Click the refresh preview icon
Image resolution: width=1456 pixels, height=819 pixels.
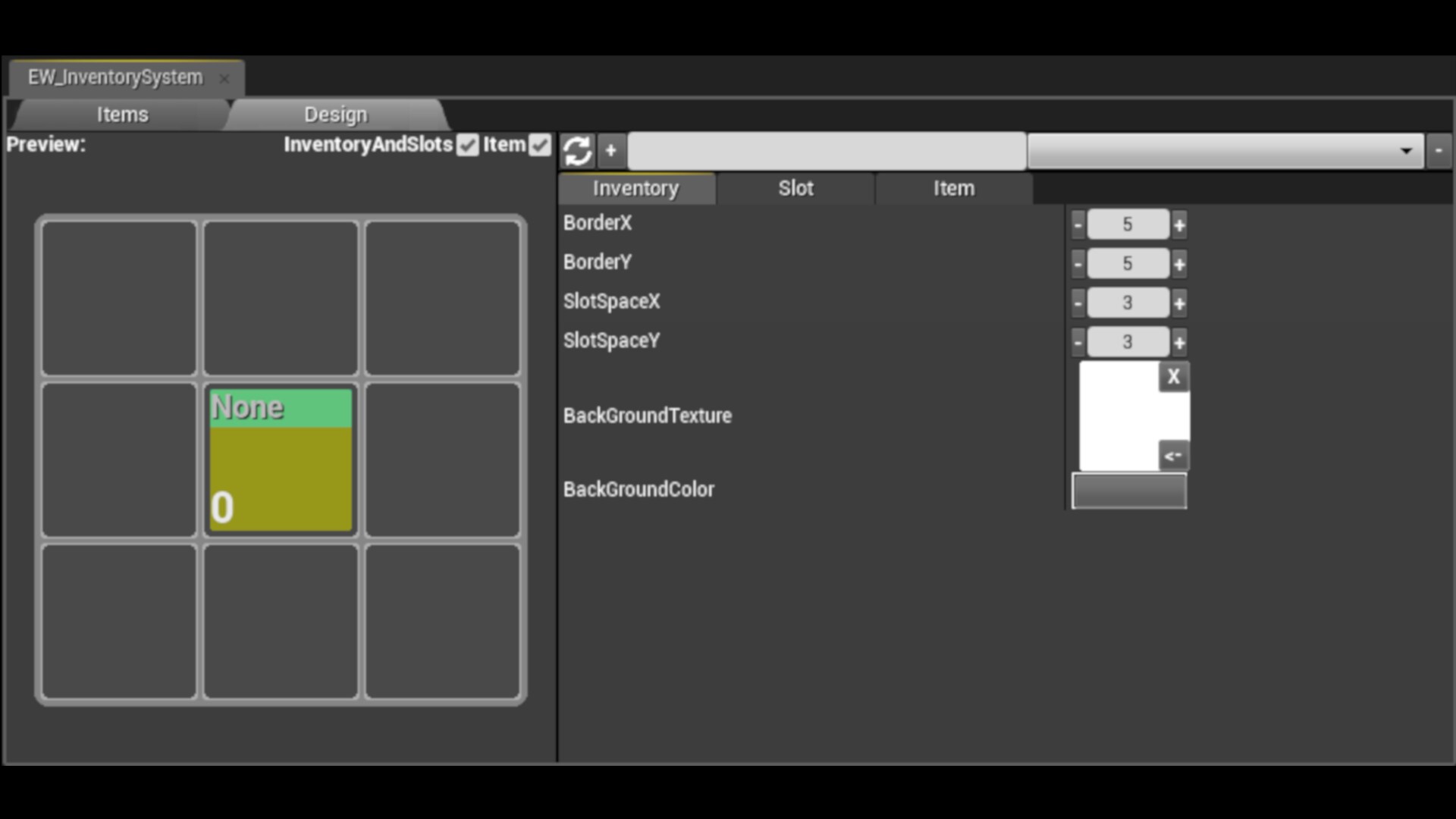(577, 150)
